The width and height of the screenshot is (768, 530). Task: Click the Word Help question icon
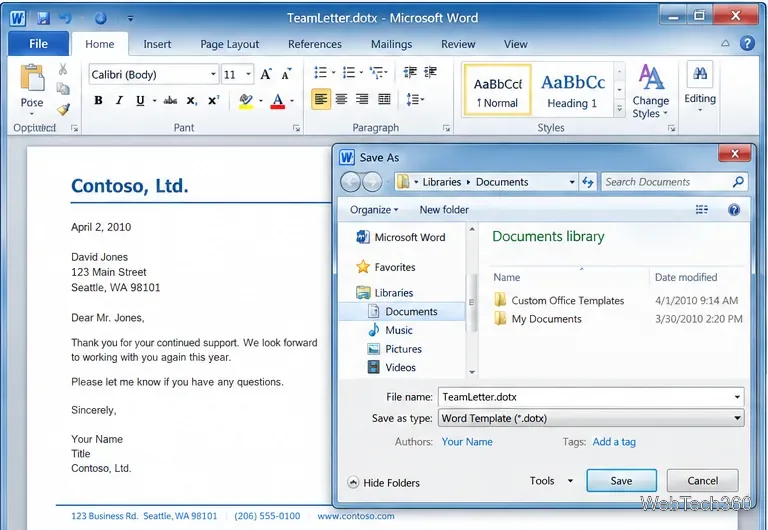747,43
